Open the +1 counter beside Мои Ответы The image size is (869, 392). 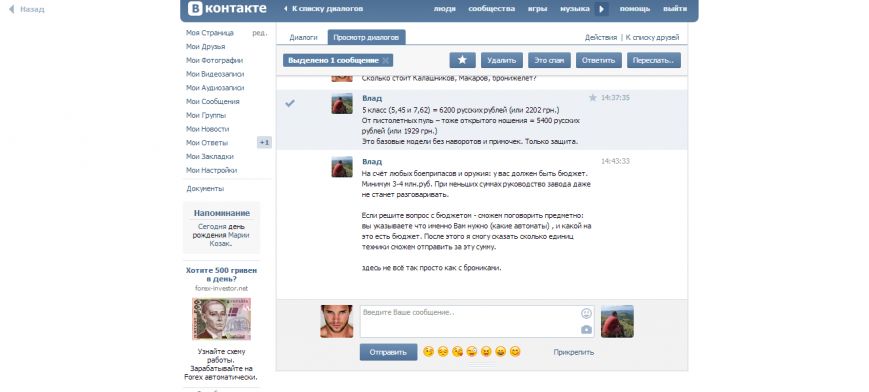pos(264,143)
